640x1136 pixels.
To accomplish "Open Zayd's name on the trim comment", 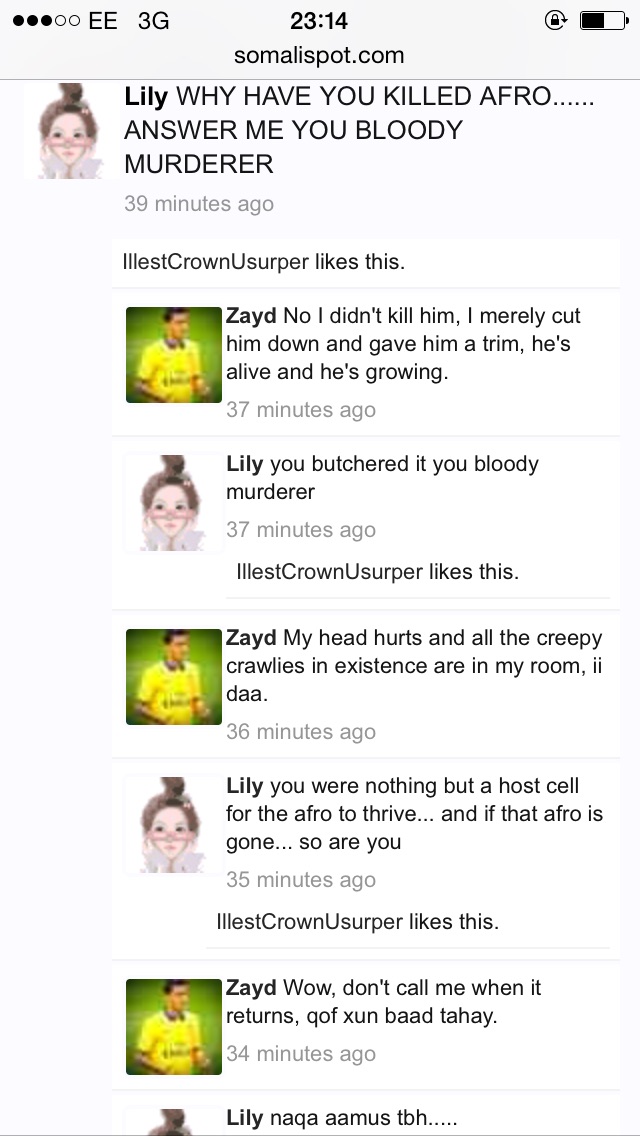I will tap(251, 316).
